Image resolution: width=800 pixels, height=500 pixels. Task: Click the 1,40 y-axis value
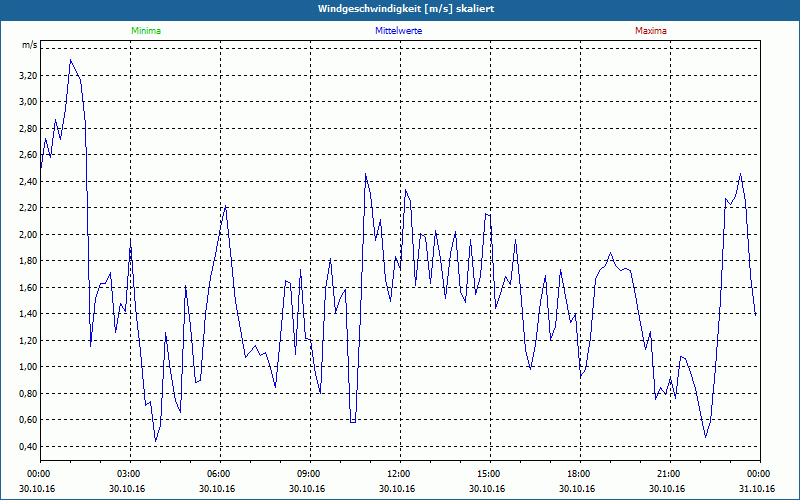30,314
